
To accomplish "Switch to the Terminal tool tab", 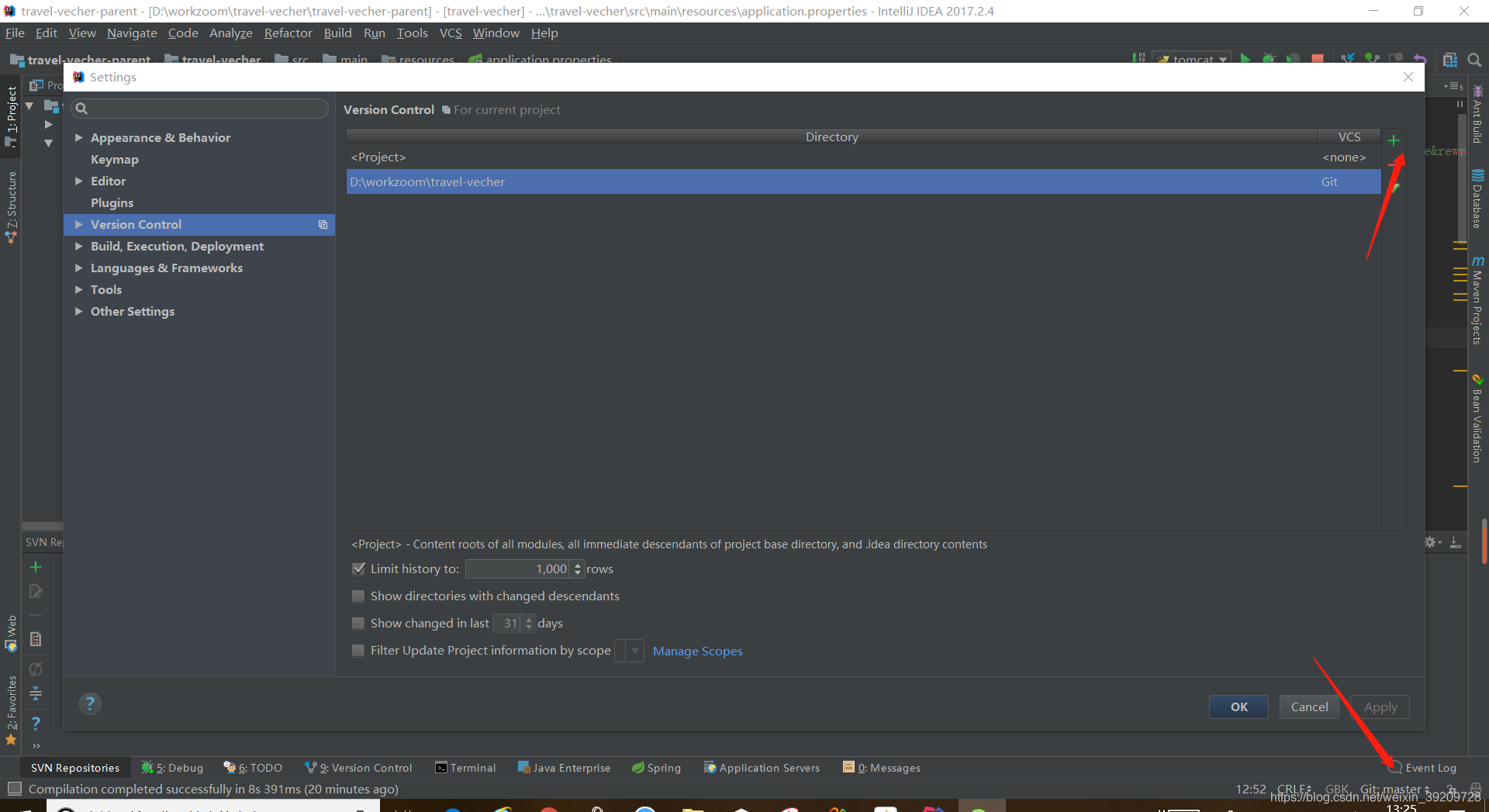I will pos(465,768).
